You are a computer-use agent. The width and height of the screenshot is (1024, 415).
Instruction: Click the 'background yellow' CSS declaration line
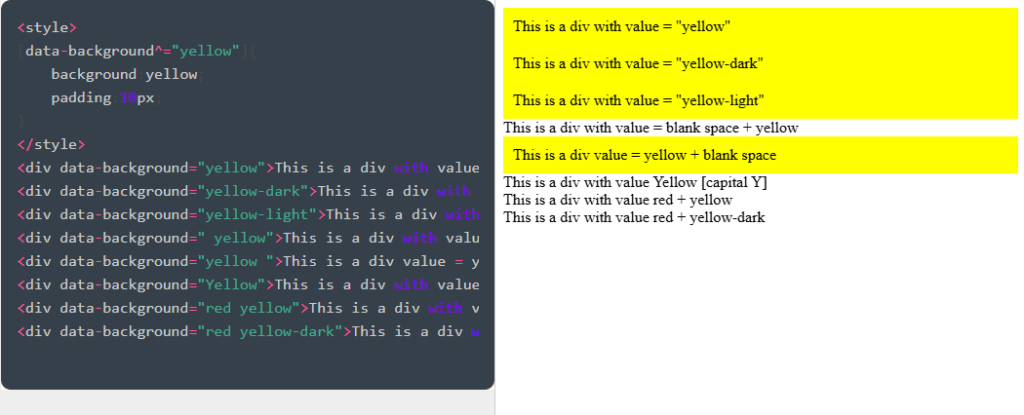point(124,75)
